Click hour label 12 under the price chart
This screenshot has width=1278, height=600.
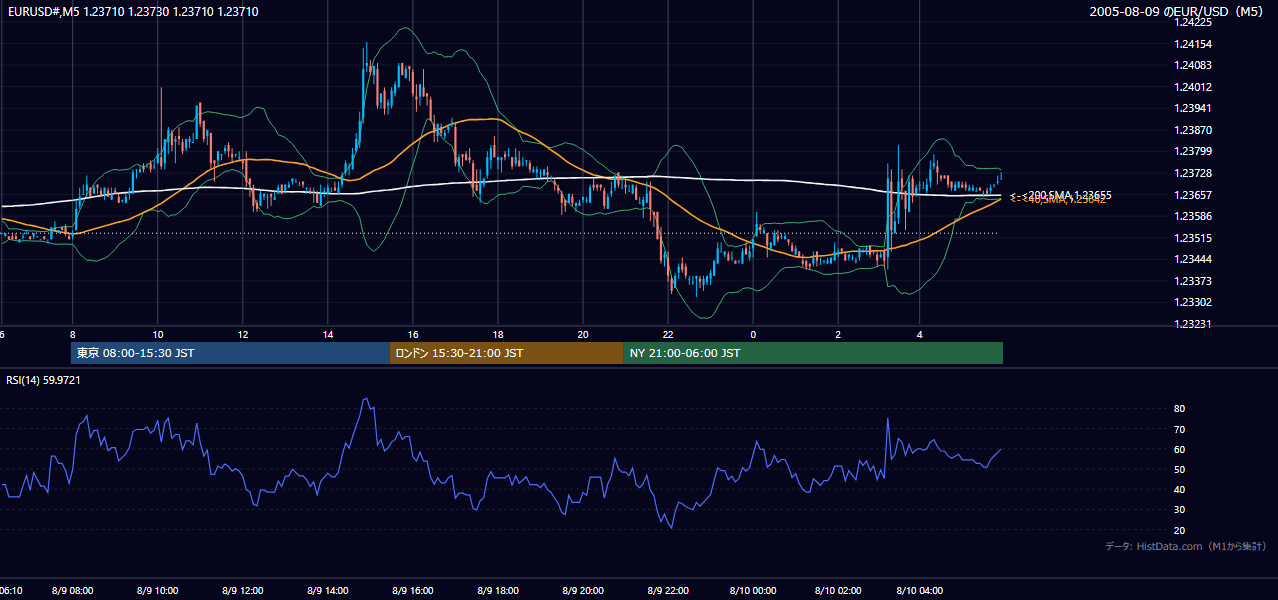pyautogui.click(x=242, y=335)
